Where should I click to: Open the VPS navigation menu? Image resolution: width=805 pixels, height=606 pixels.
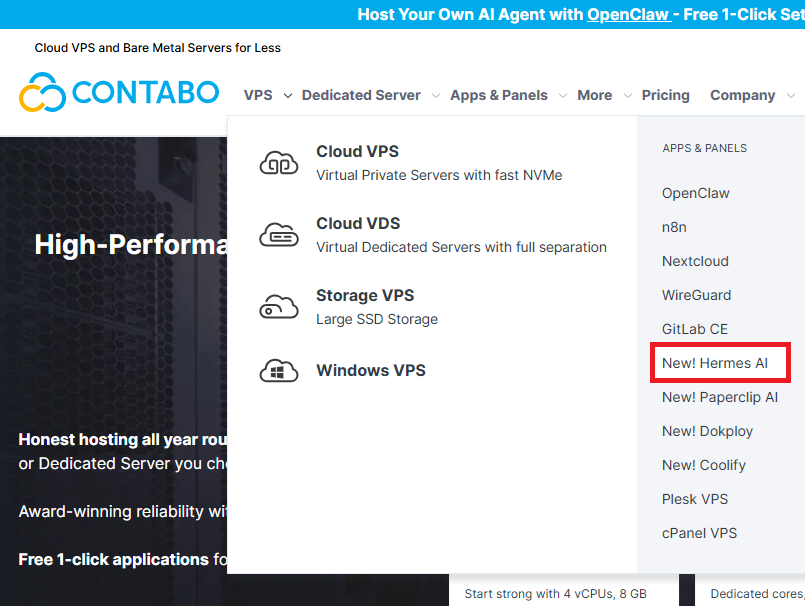tap(258, 96)
